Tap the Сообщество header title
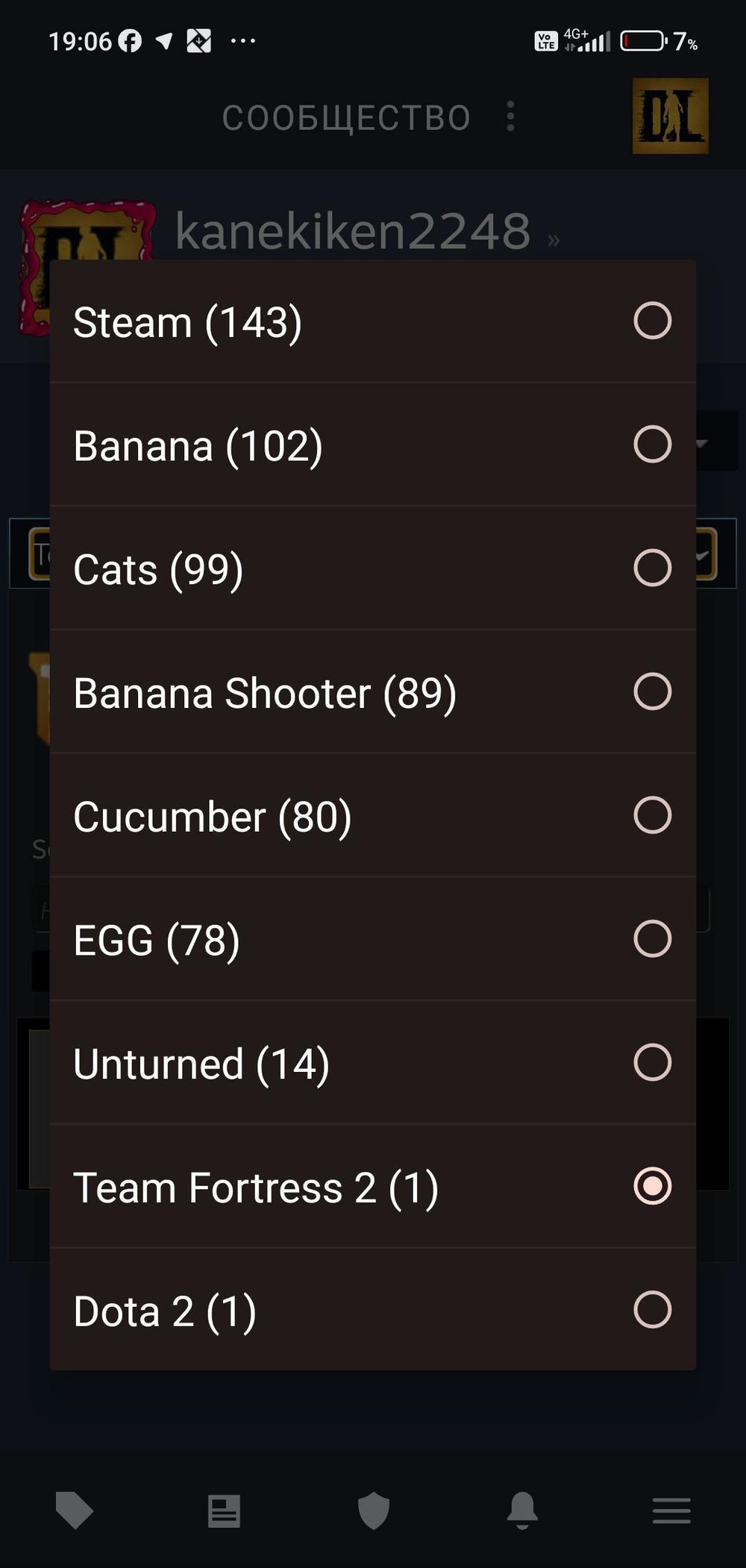Screen dimensions: 746x1568 (346, 118)
